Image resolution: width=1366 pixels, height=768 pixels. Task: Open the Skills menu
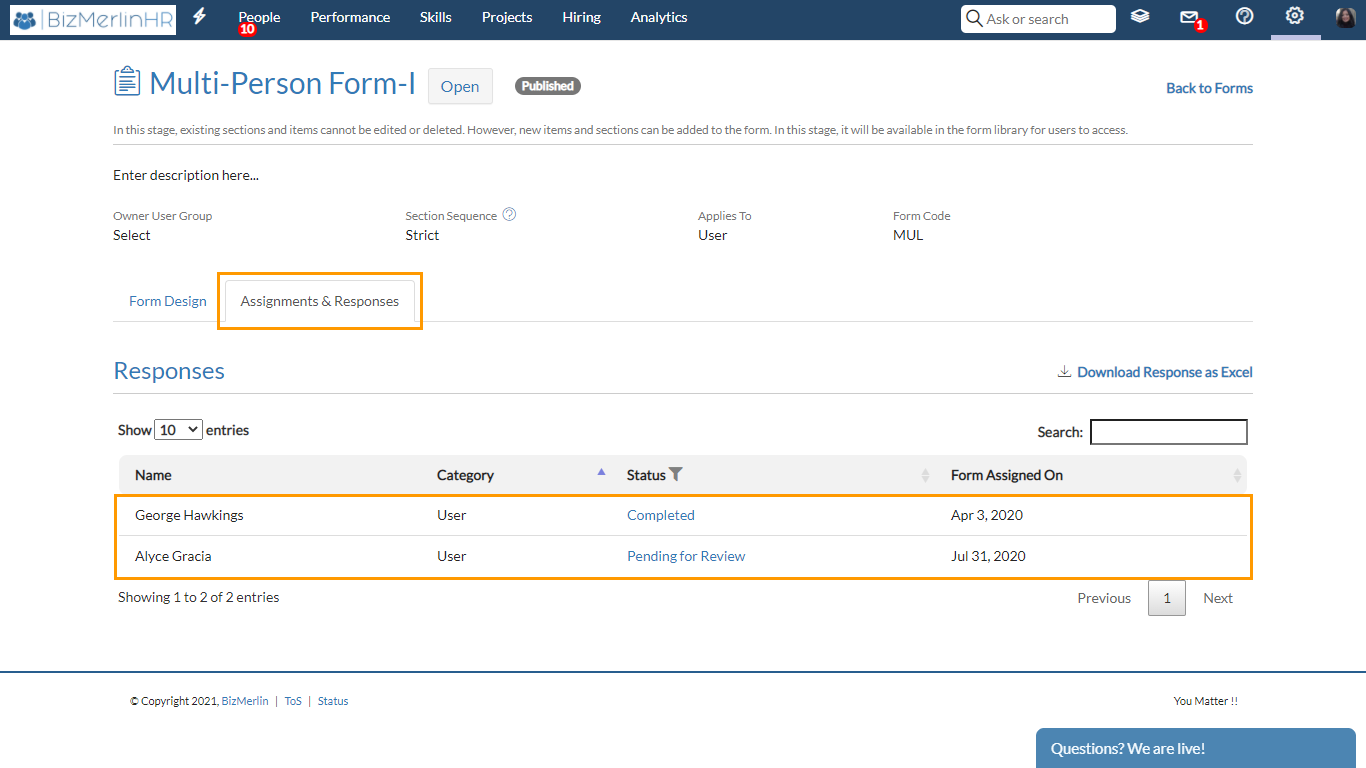[x=436, y=17]
